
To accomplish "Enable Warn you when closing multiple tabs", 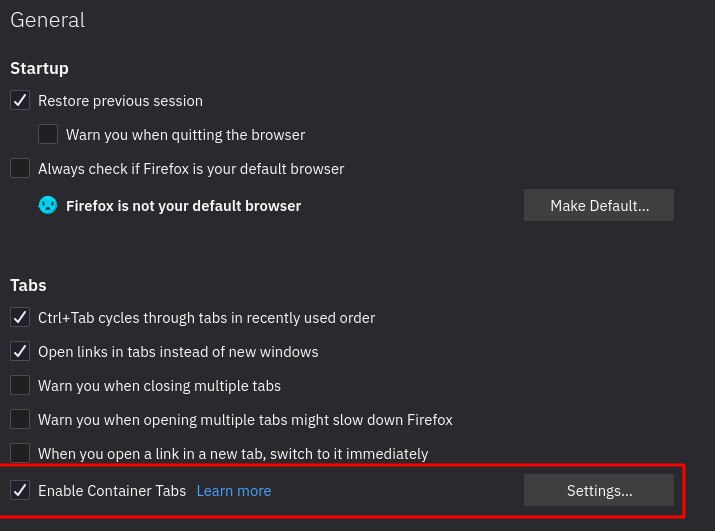I will pyautogui.click(x=20, y=385).
